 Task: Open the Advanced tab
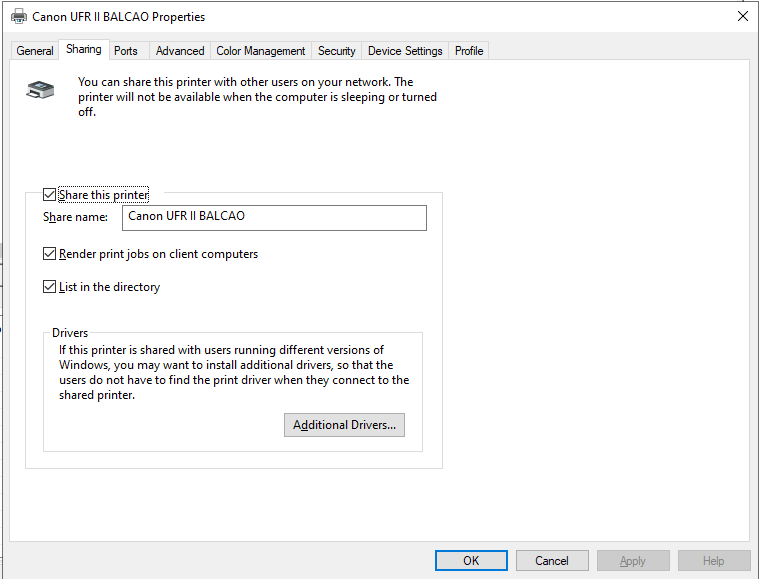click(180, 51)
